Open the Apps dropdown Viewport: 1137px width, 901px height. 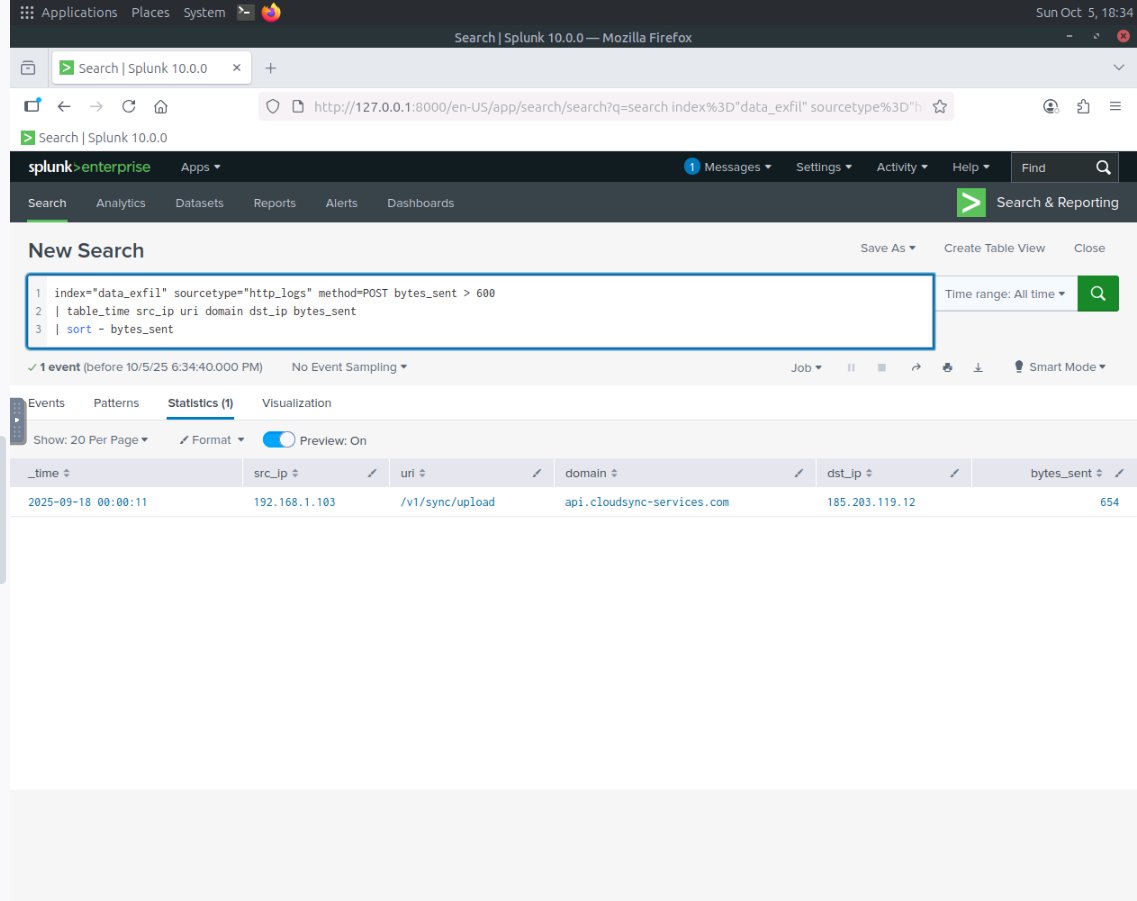(200, 167)
